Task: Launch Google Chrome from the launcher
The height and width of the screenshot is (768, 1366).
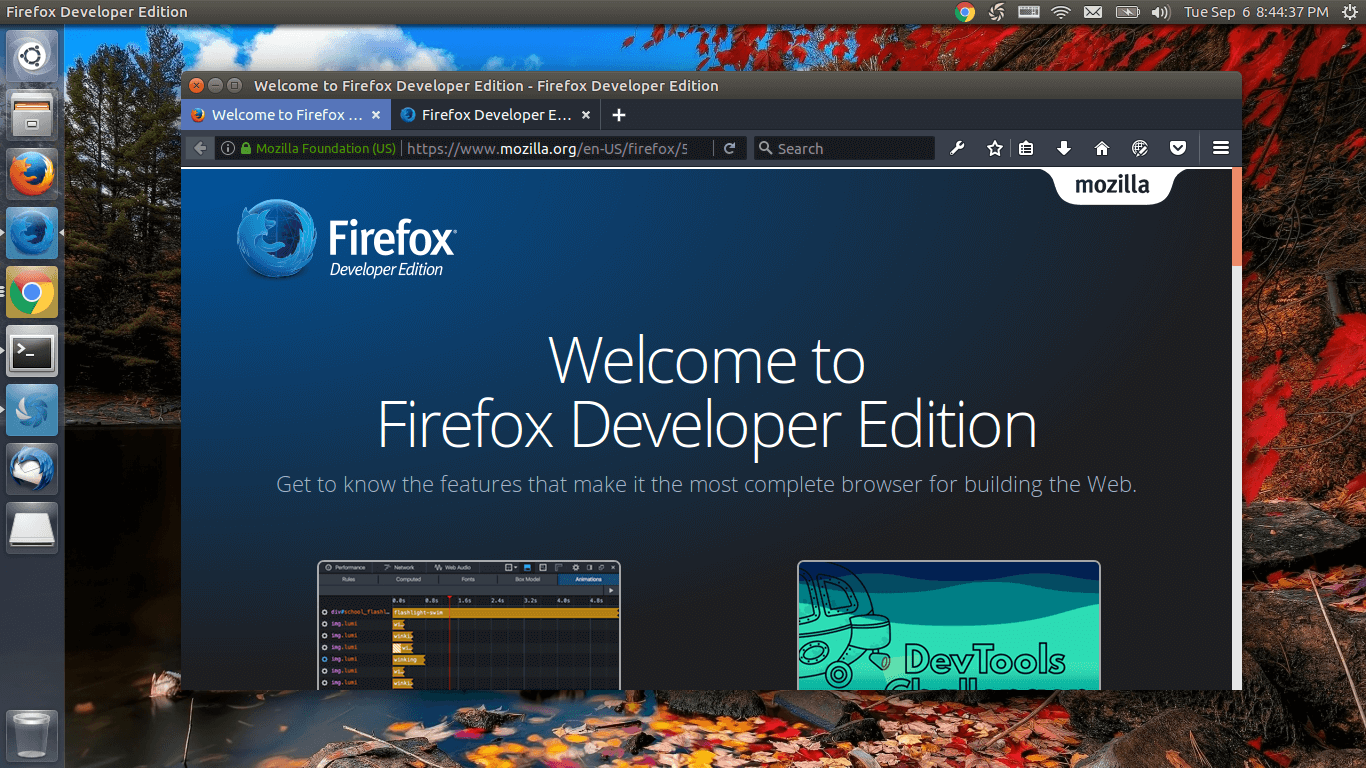Action: point(32,292)
